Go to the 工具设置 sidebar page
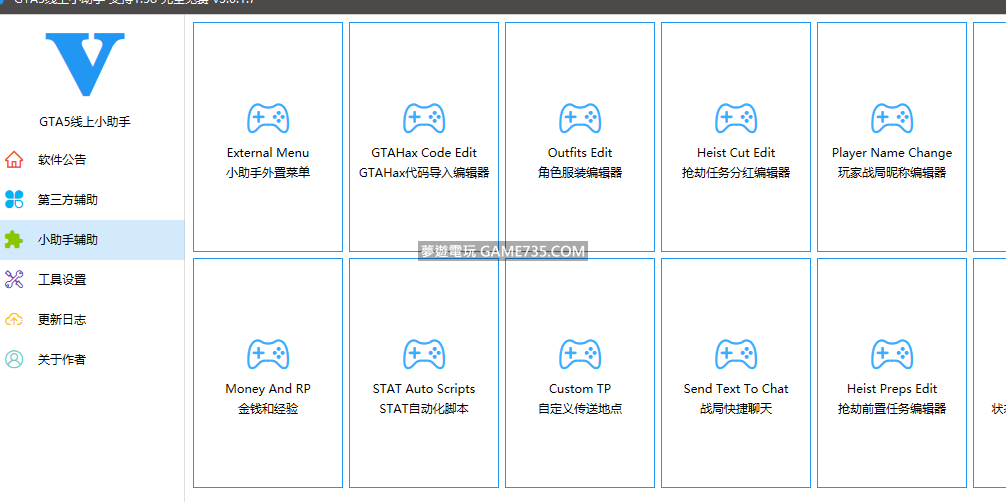Viewport: 1006px width, 502px height. pyautogui.click(x=92, y=279)
